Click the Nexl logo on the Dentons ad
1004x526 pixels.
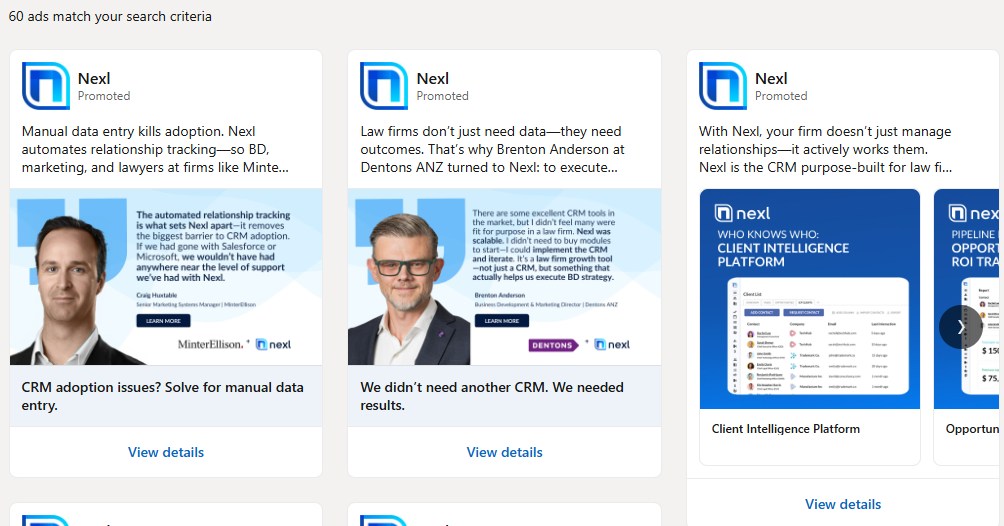point(384,86)
